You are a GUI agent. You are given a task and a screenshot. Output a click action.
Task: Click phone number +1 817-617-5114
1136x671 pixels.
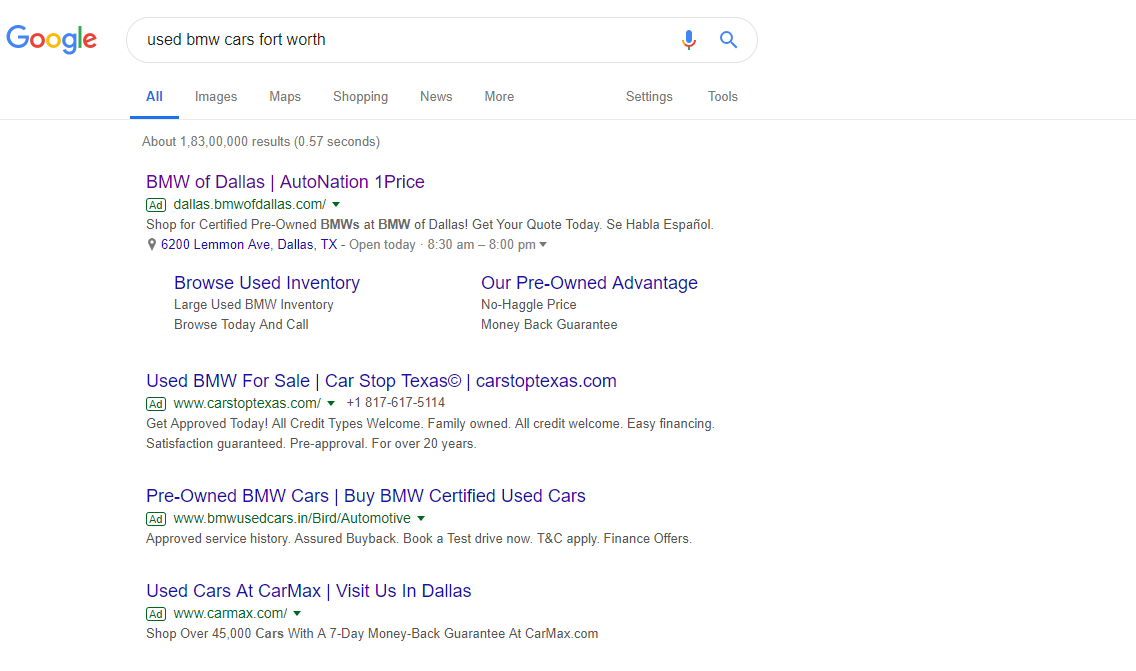pyautogui.click(x=396, y=403)
